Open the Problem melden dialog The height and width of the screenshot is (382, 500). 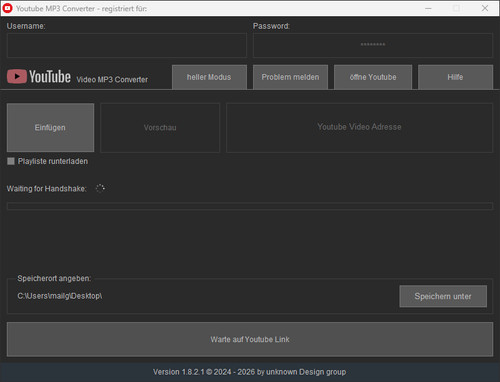290,77
